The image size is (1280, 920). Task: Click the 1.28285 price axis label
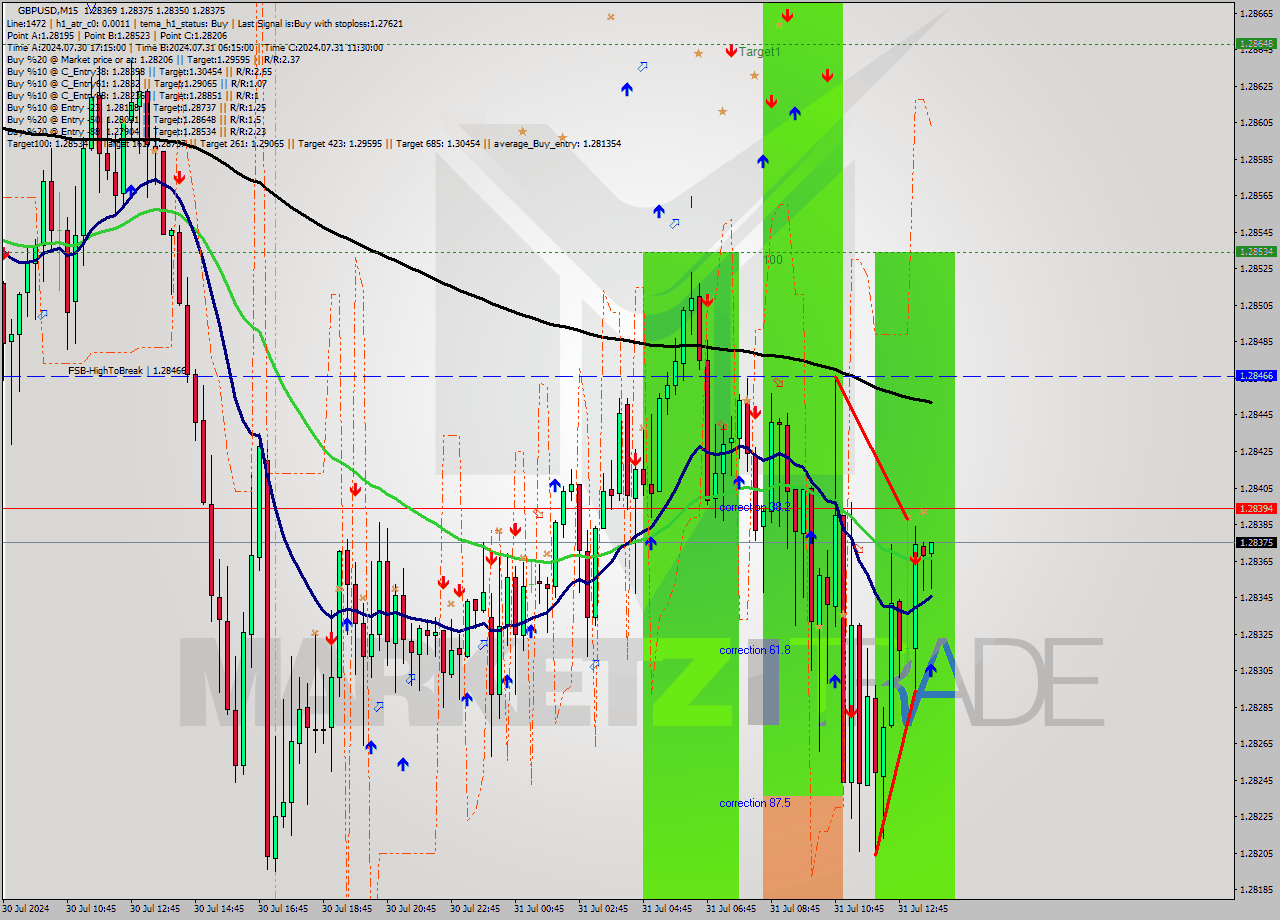pyautogui.click(x=1256, y=707)
